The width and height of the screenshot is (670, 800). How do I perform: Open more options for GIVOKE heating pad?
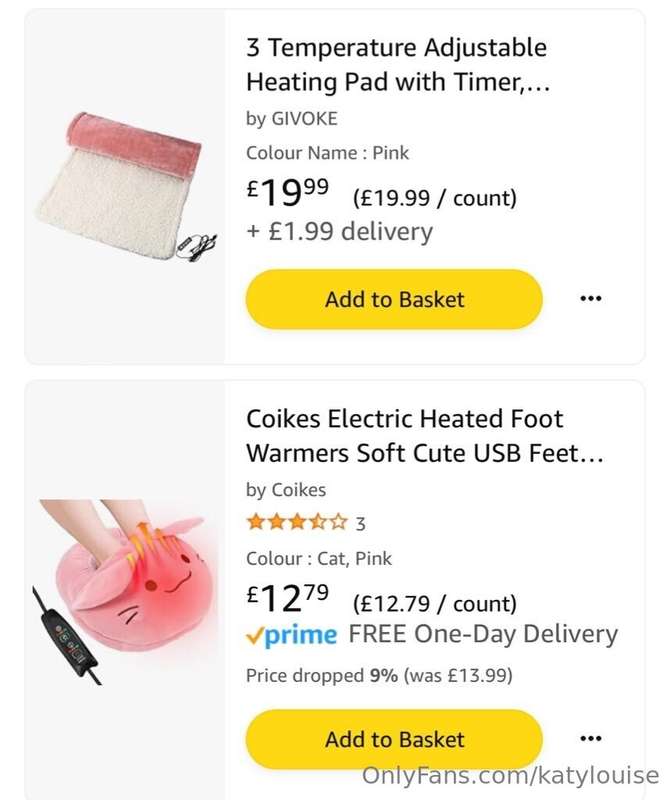click(591, 298)
